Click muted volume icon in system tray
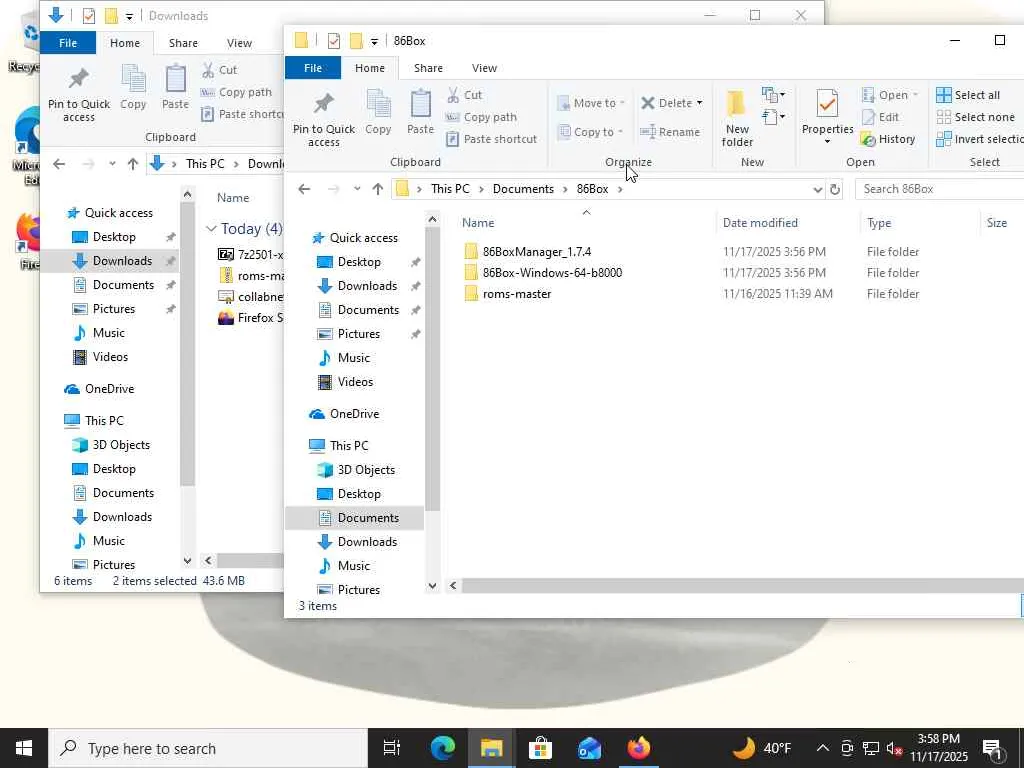Screen dimensions: 1024x768 894,748
